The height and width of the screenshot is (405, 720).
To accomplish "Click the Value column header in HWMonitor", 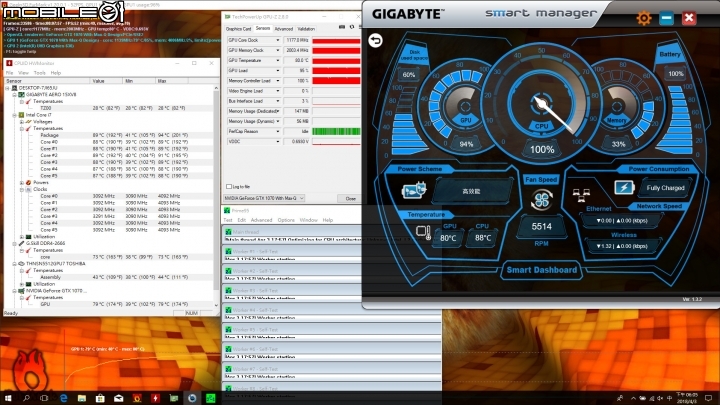I will 107,81.
